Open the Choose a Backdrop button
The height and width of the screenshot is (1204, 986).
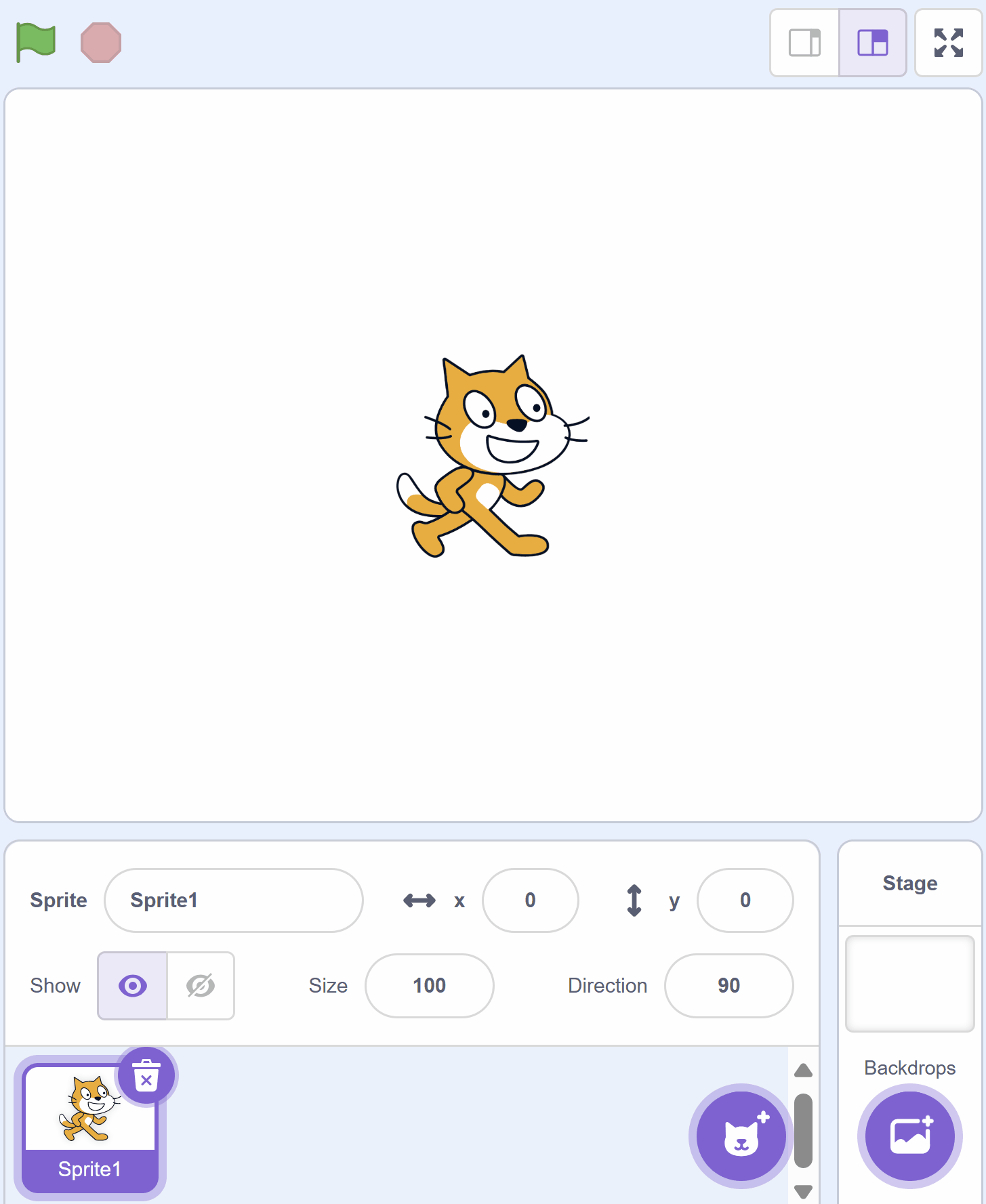[909, 1136]
